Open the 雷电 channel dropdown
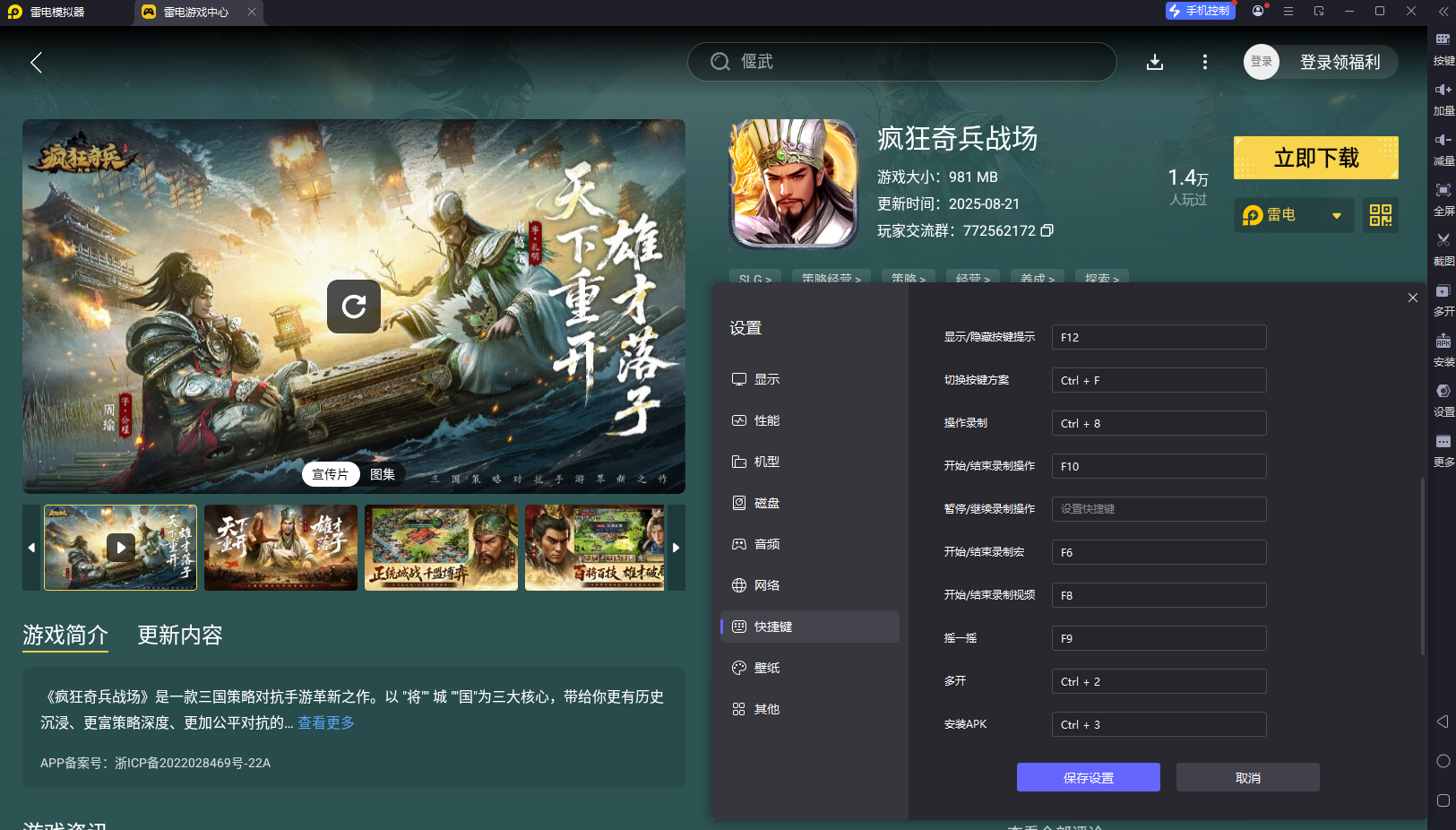 (1293, 215)
